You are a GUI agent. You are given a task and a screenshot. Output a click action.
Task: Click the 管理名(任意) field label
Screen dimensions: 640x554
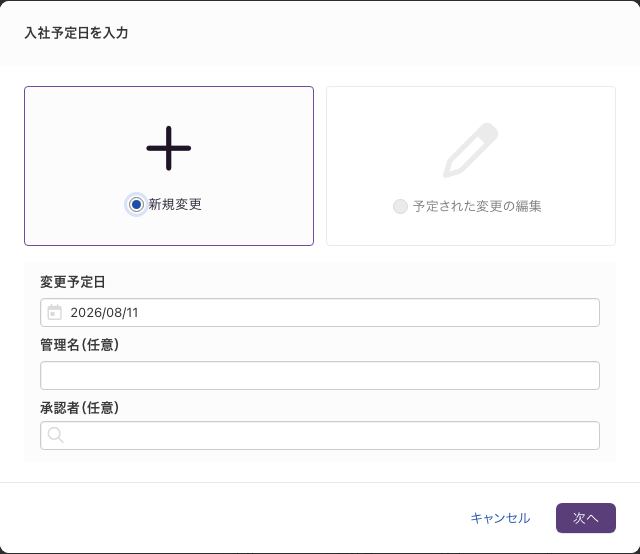click(x=80, y=345)
